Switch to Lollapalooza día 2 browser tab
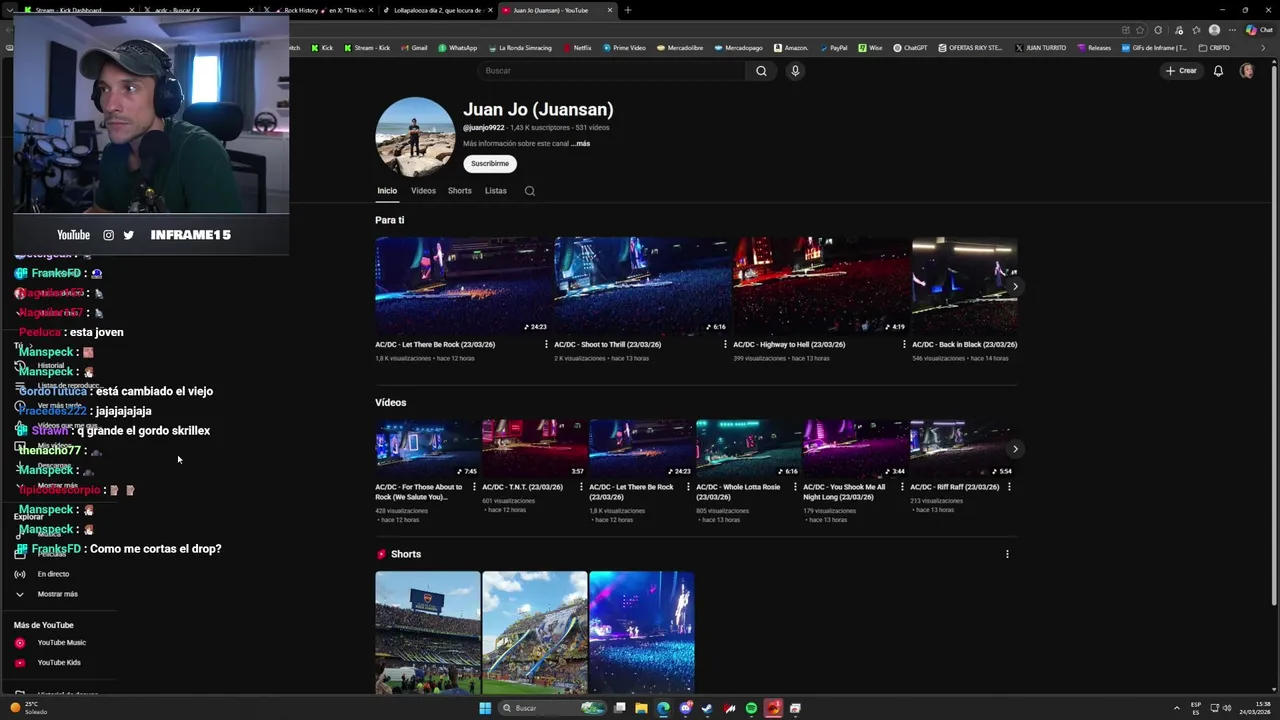Image resolution: width=1280 pixels, height=720 pixels. point(437,10)
